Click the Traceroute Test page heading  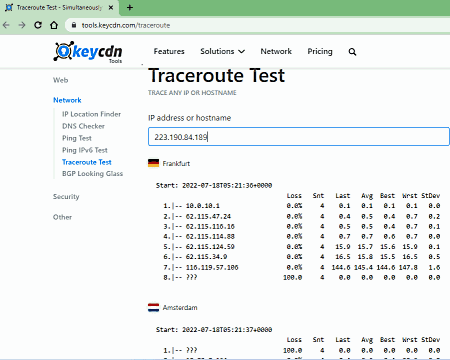pos(217,75)
